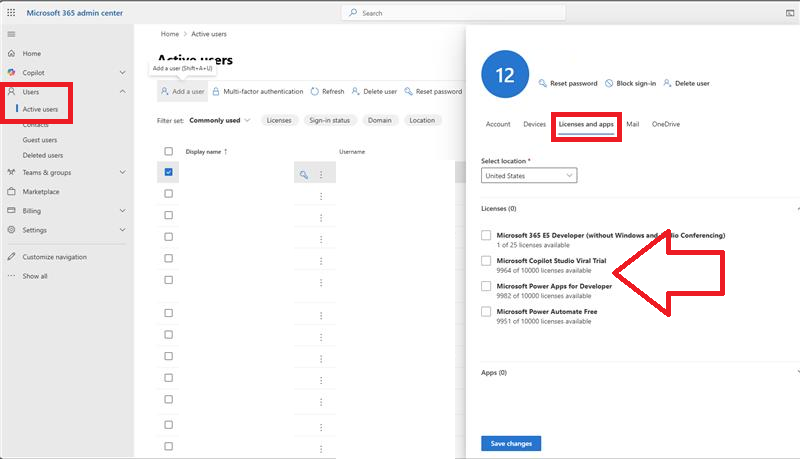Open the United States location dropdown
800x459 pixels.
tap(529, 175)
